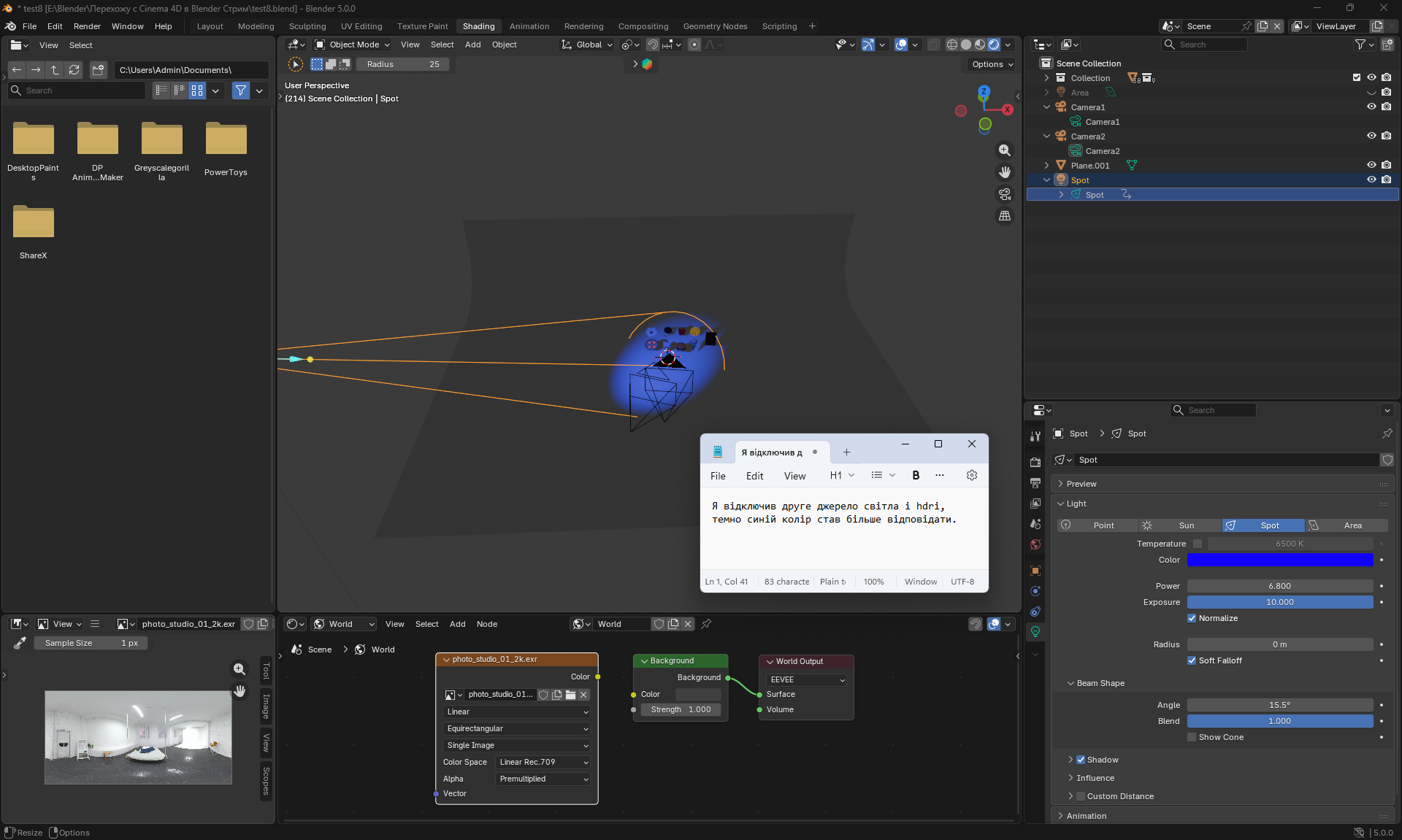Toggle camera view icon in viewport
Image resolution: width=1402 pixels, height=840 pixels.
point(1005,194)
